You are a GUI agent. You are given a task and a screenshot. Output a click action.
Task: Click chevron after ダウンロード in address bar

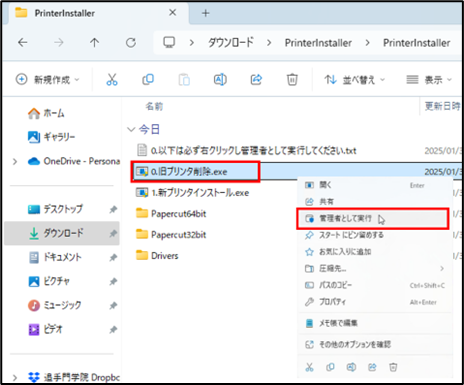point(269,43)
